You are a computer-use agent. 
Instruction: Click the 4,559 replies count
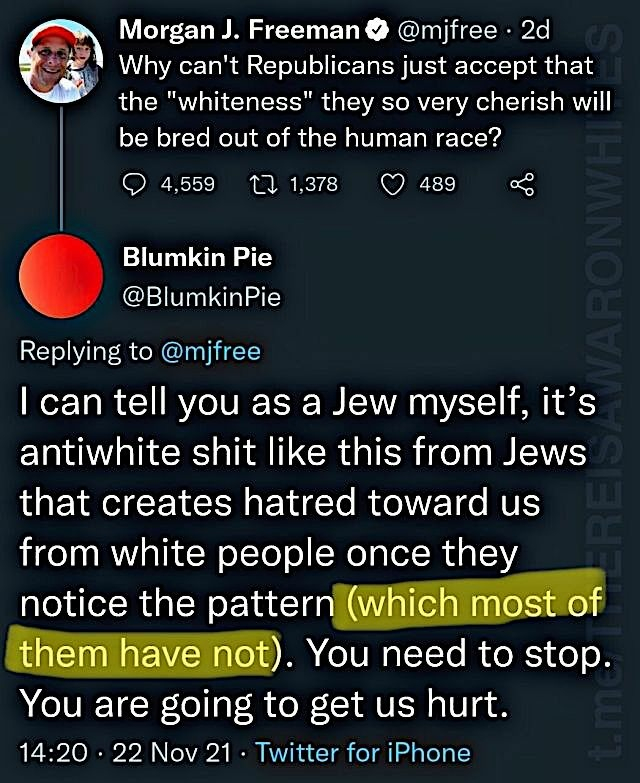(188, 184)
